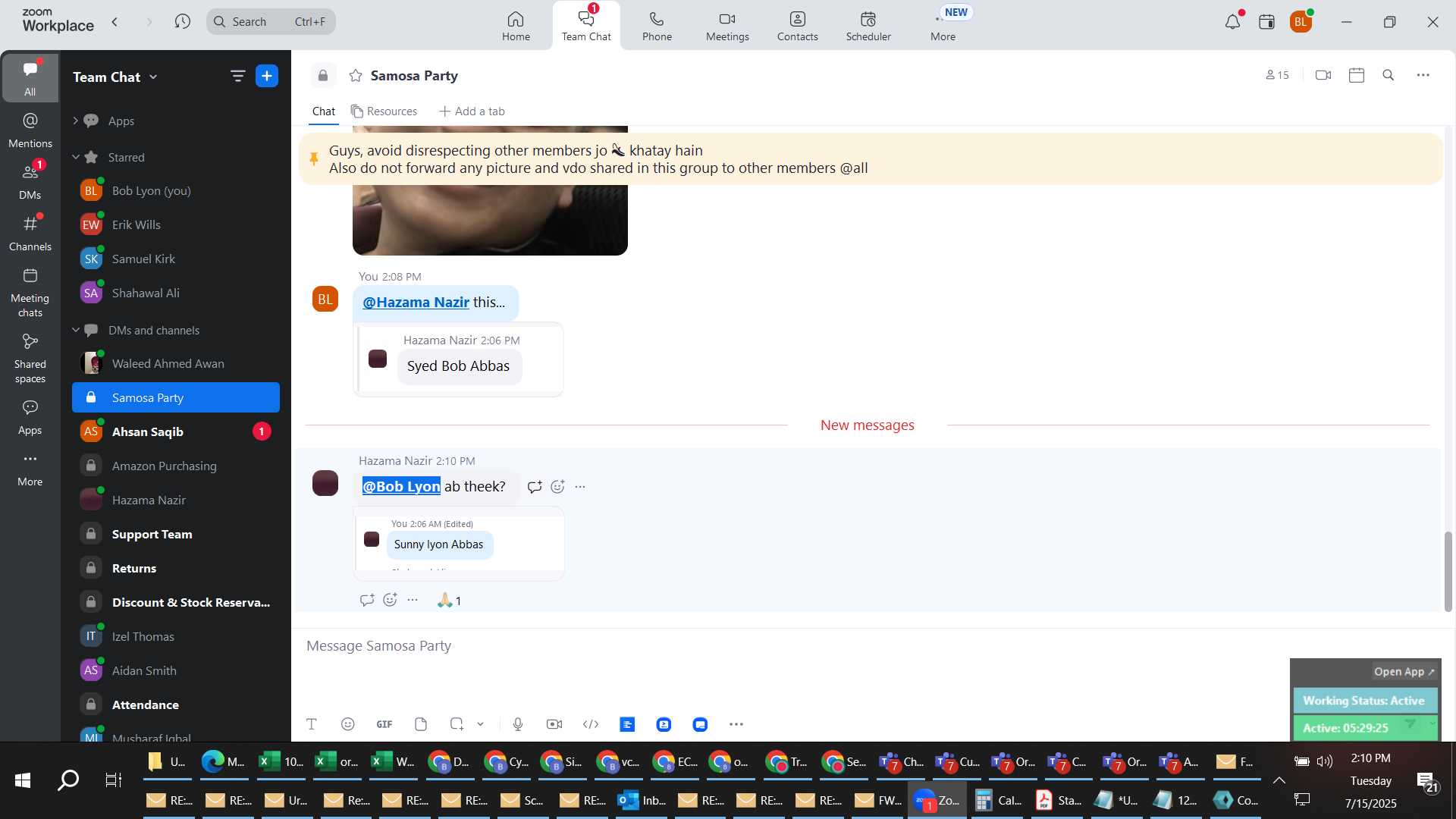Expand screenshot options dropdown arrow
Image resolution: width=1456 pixels, height=819 pixels.
point(480,724)
